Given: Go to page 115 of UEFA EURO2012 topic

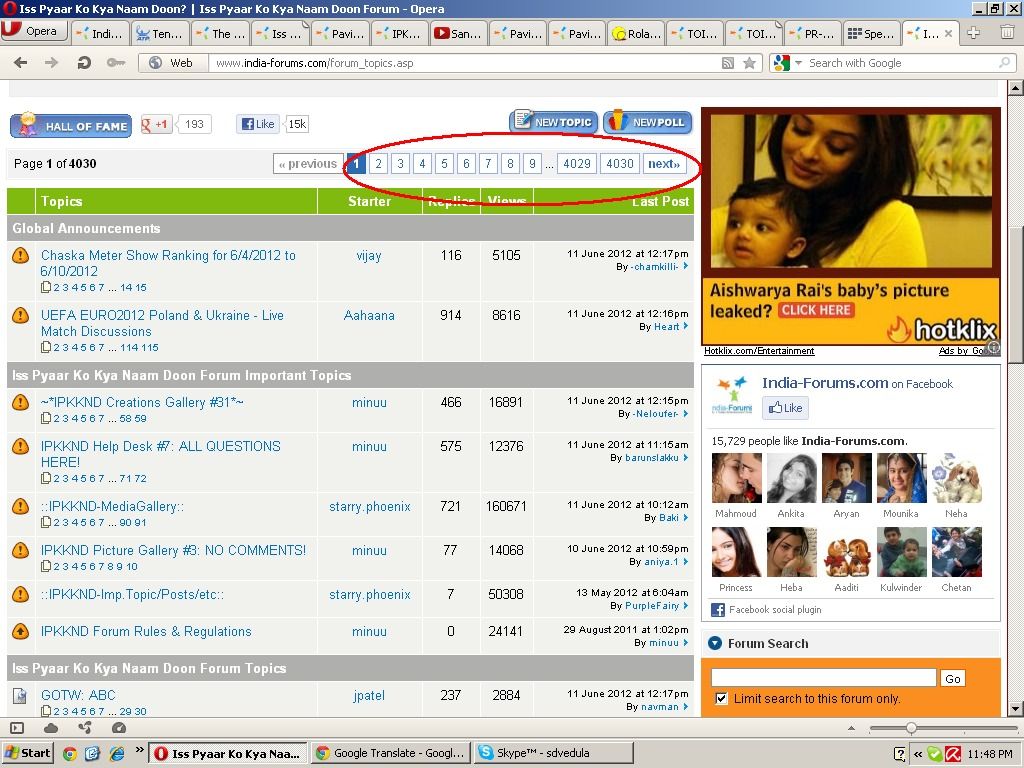Looking at the screenshot, I should click(149, 347).
